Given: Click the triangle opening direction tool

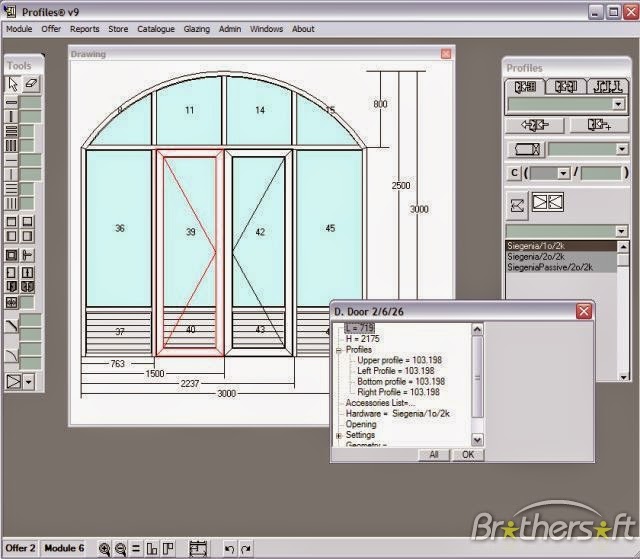Looking at the screenshot, I should (x=13, y=382).
